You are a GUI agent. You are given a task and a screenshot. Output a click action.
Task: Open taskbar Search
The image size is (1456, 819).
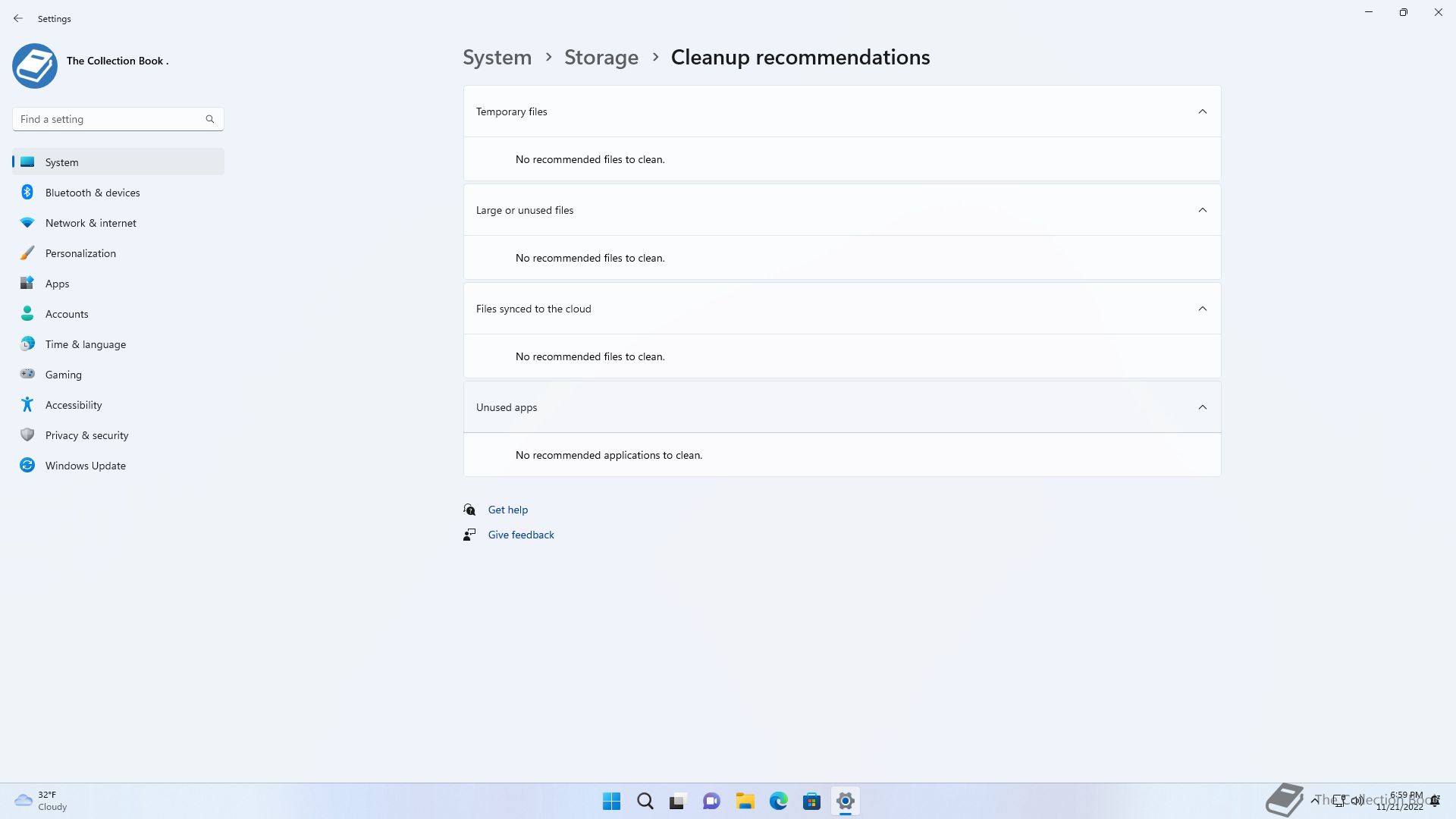point(645,801)
